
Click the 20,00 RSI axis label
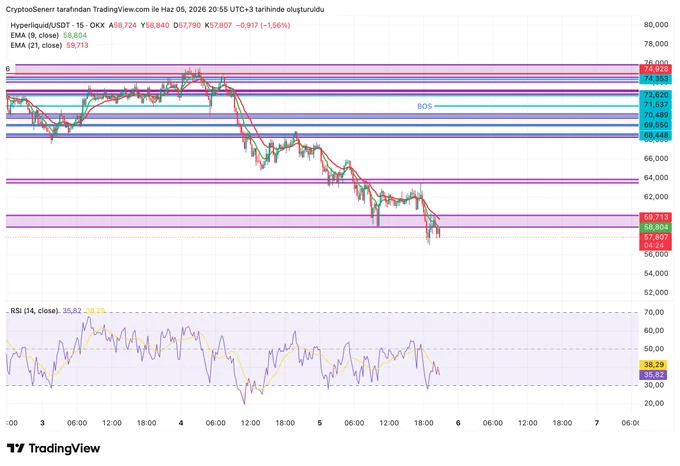(x=654, y=403)
